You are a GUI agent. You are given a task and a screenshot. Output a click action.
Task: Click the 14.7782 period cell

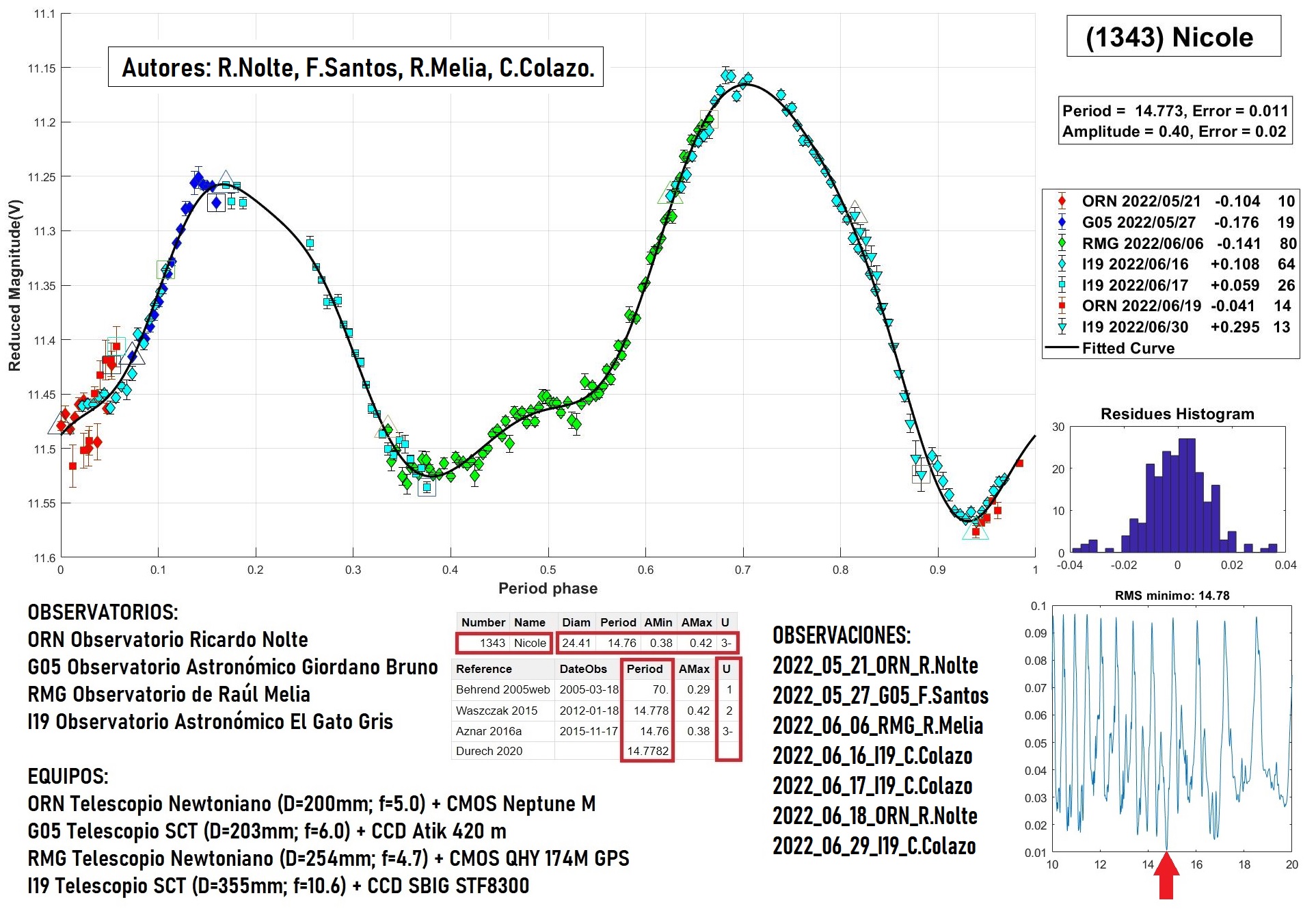click(x=647, y=751)
